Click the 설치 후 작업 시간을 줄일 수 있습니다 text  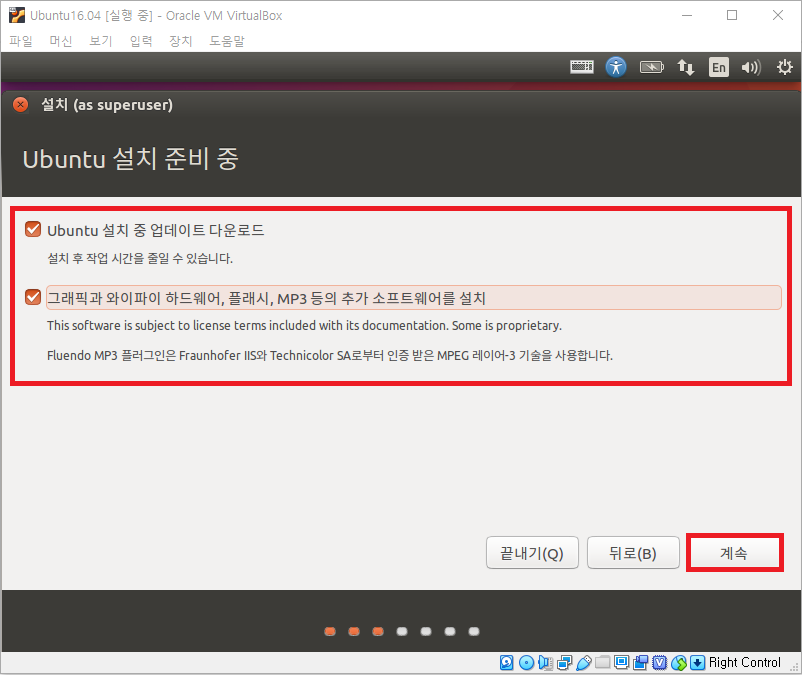(140, 258)
